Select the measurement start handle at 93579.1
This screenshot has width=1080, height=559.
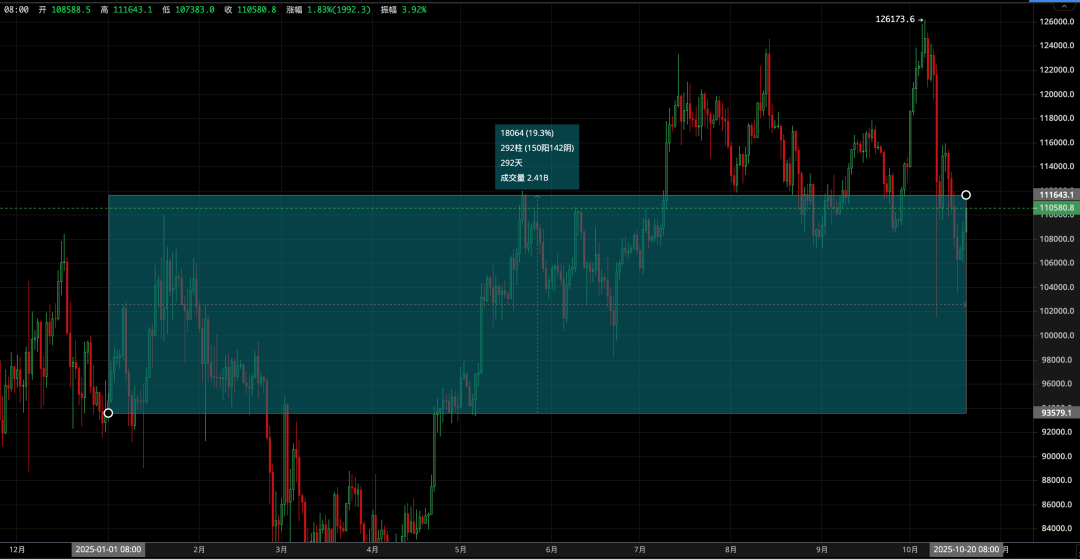[x=108, y=413]
